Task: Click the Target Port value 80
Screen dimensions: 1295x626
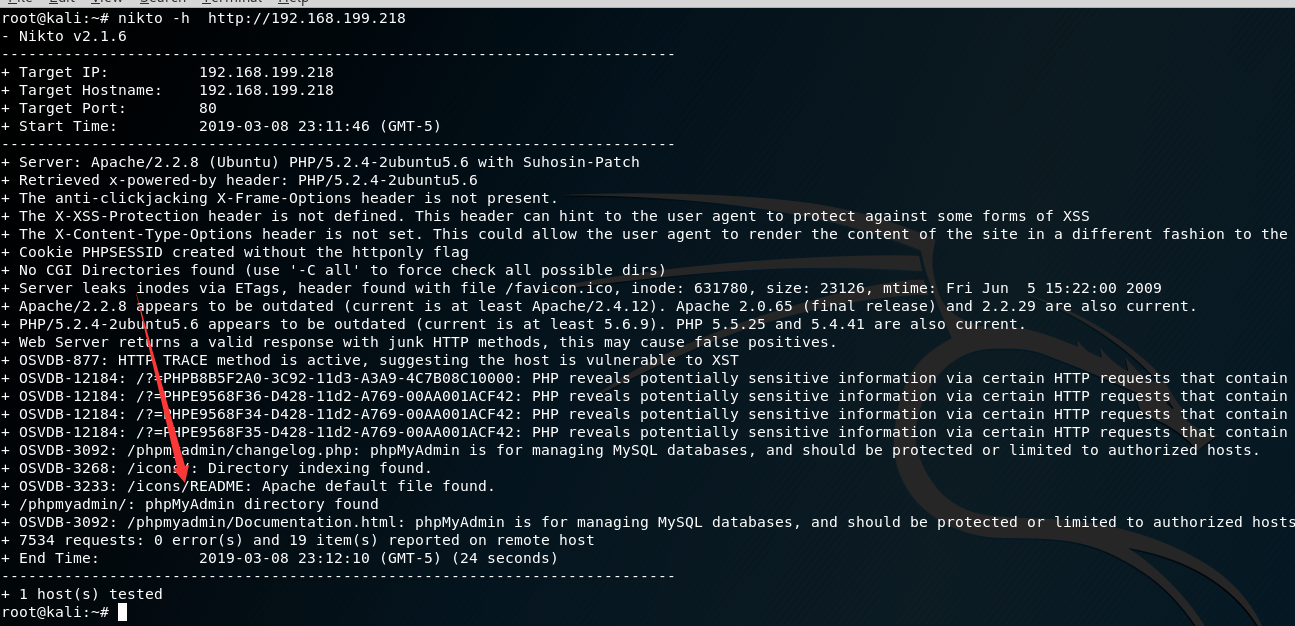Action: 208,108
